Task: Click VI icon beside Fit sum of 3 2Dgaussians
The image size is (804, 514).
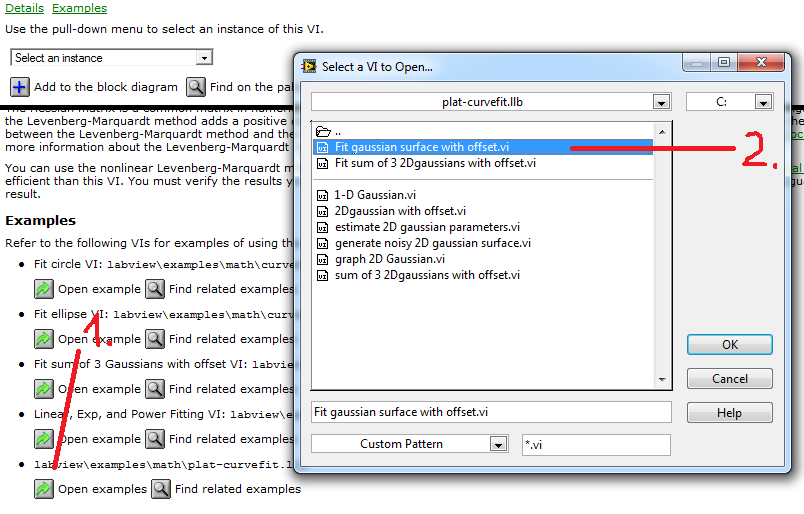Action: tap(323, 164)
